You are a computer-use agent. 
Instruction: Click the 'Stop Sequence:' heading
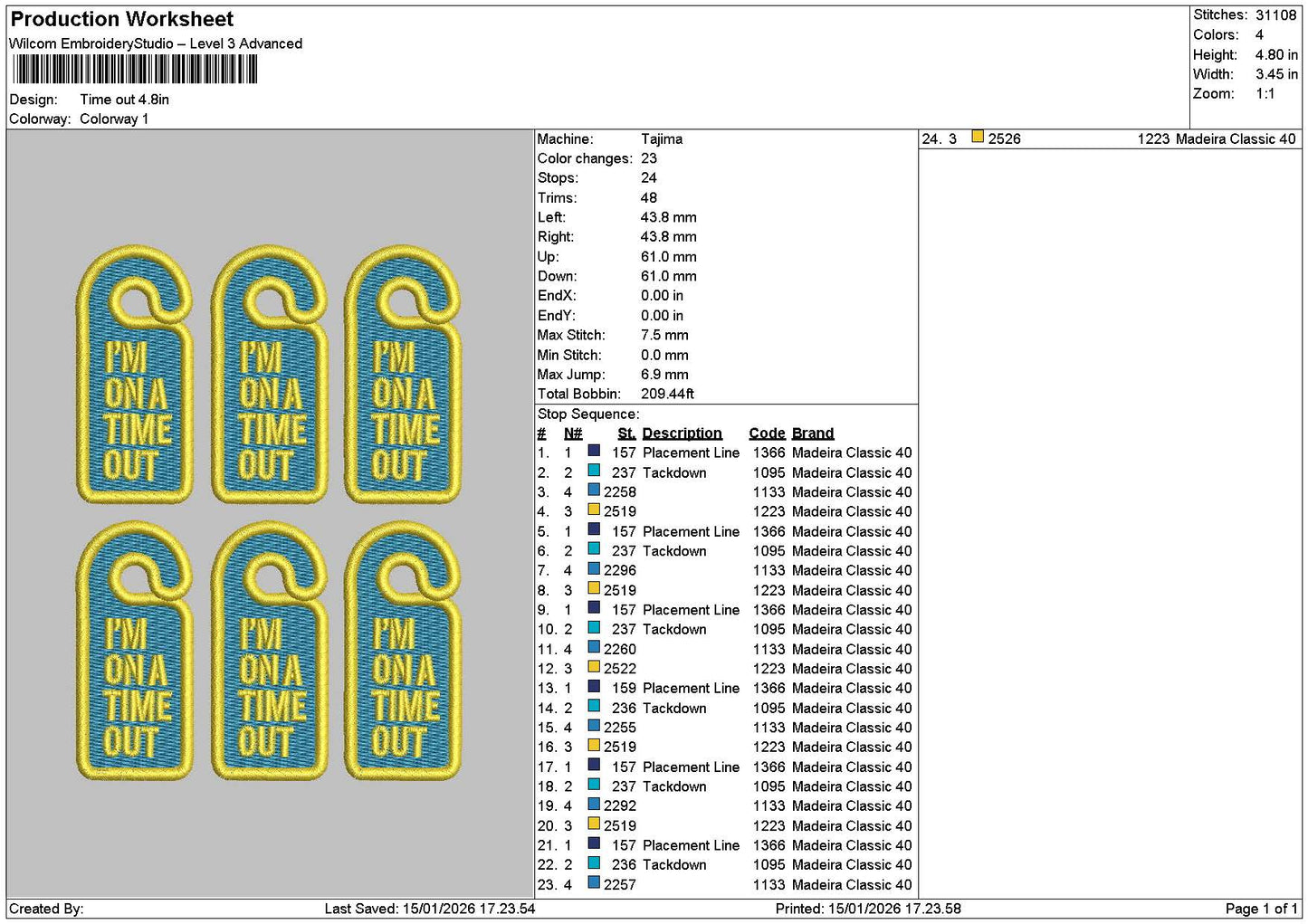[x=588, y=414]
